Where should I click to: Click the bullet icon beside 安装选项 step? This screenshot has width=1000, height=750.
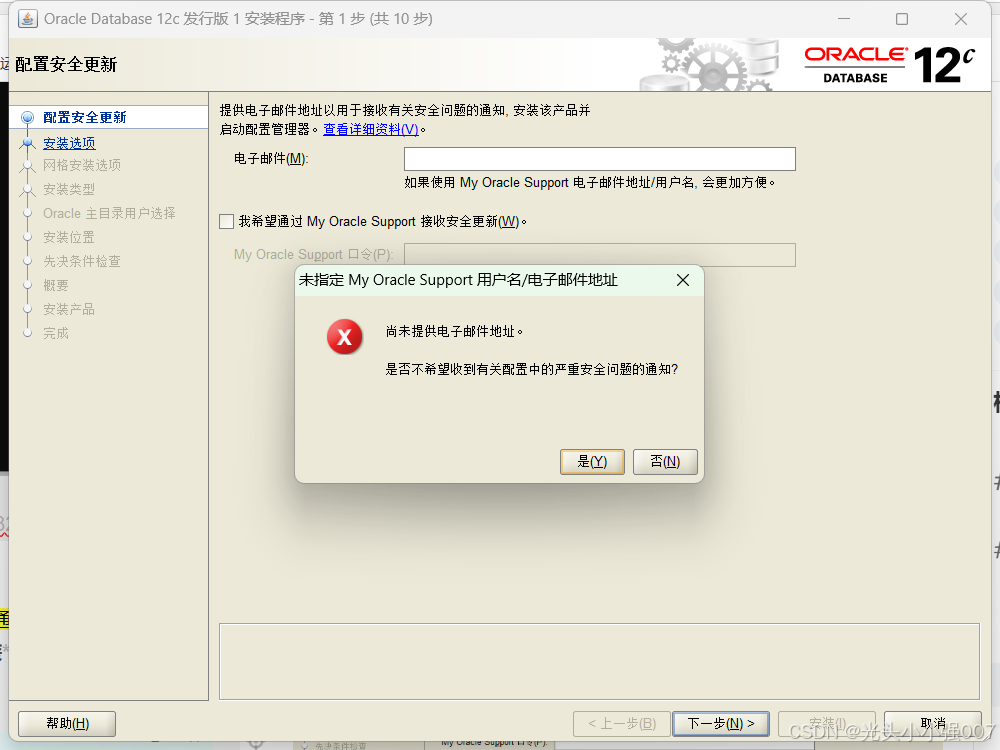pyautogui.click(x=27, y=143)
